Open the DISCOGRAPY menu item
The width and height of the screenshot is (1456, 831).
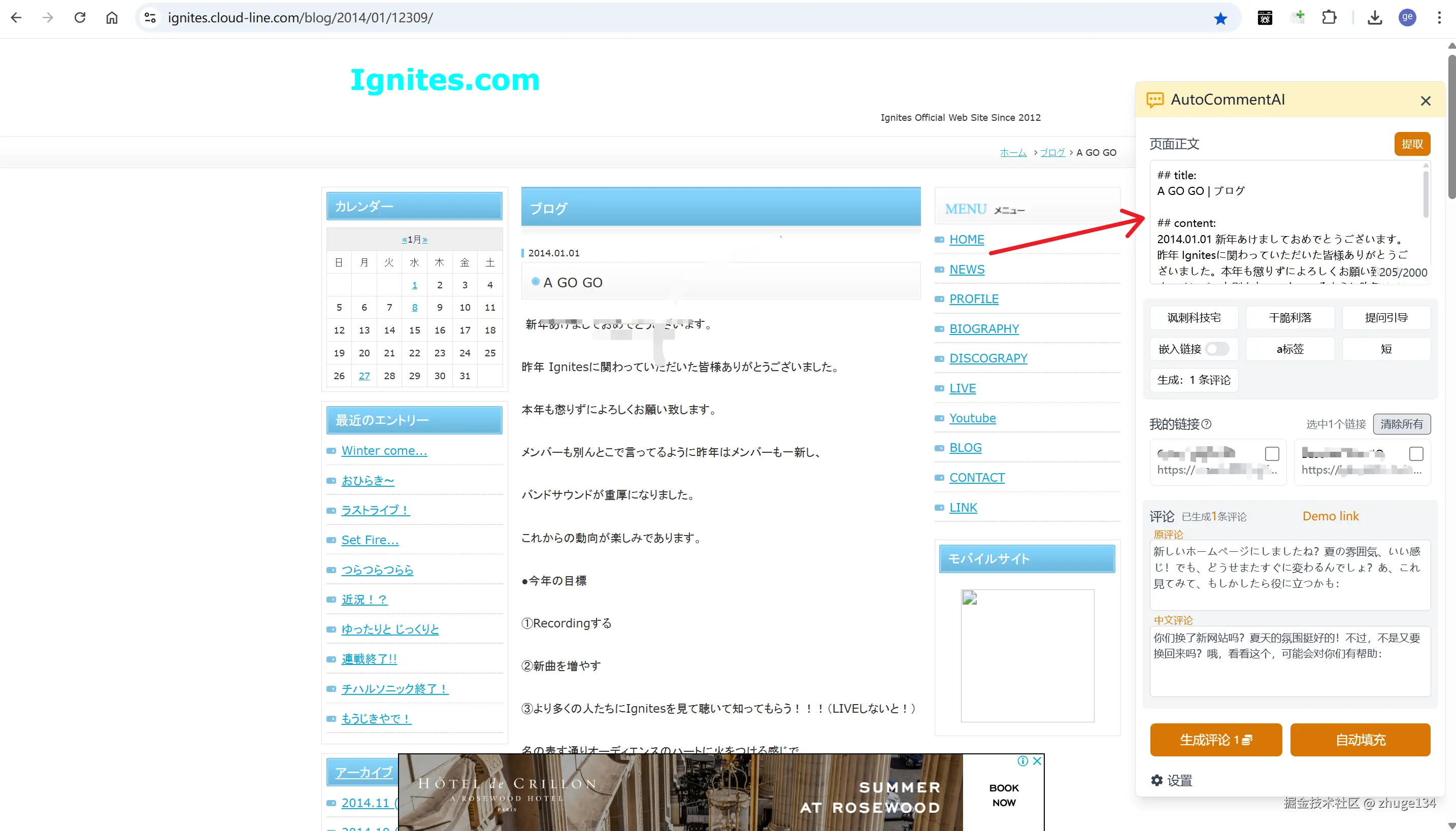pos(988,358)
